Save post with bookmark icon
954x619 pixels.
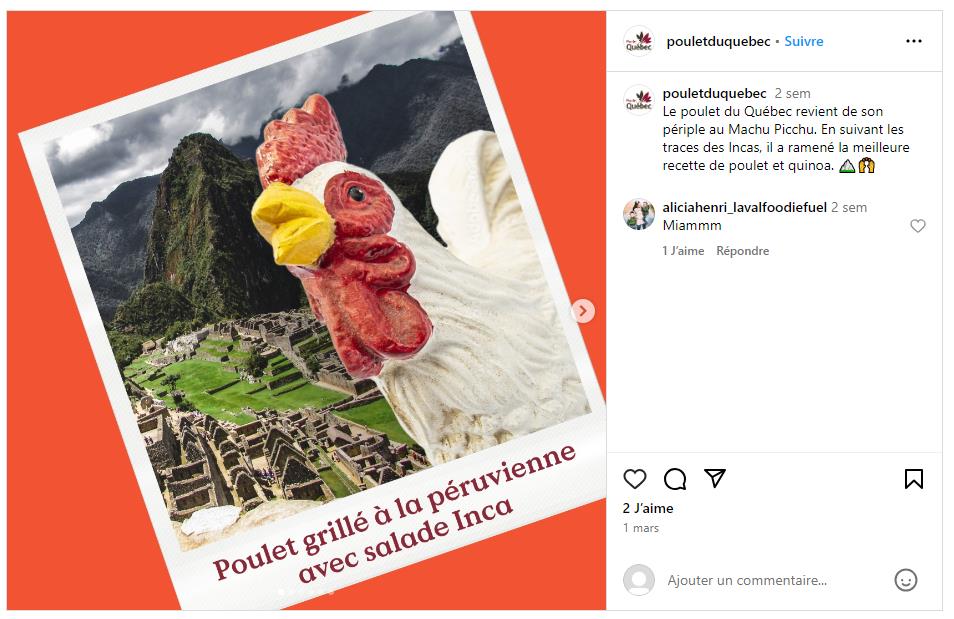pos(913,479)
